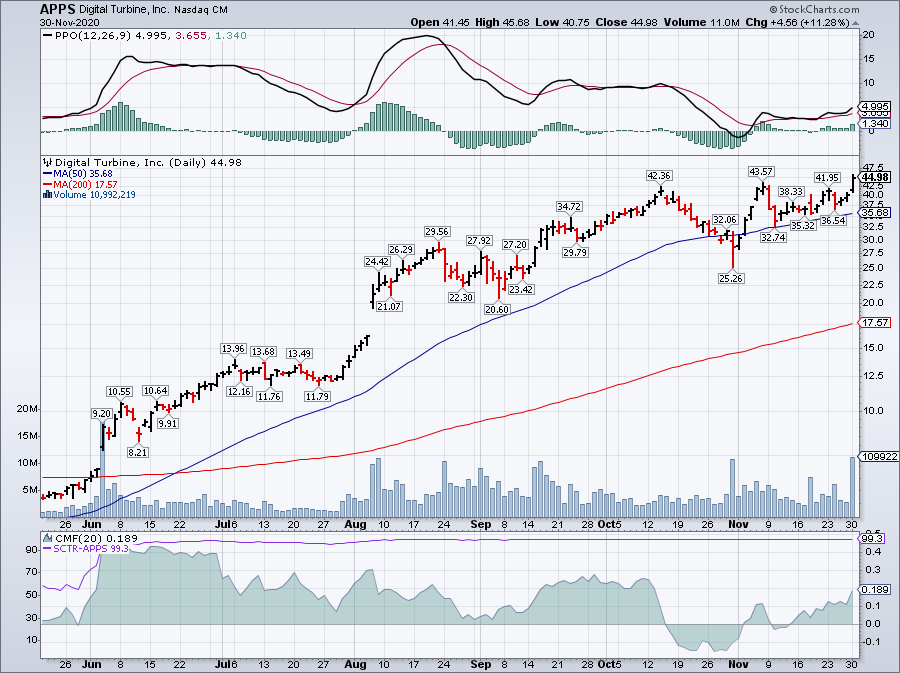Click the 24.42 price annotation

377,262
